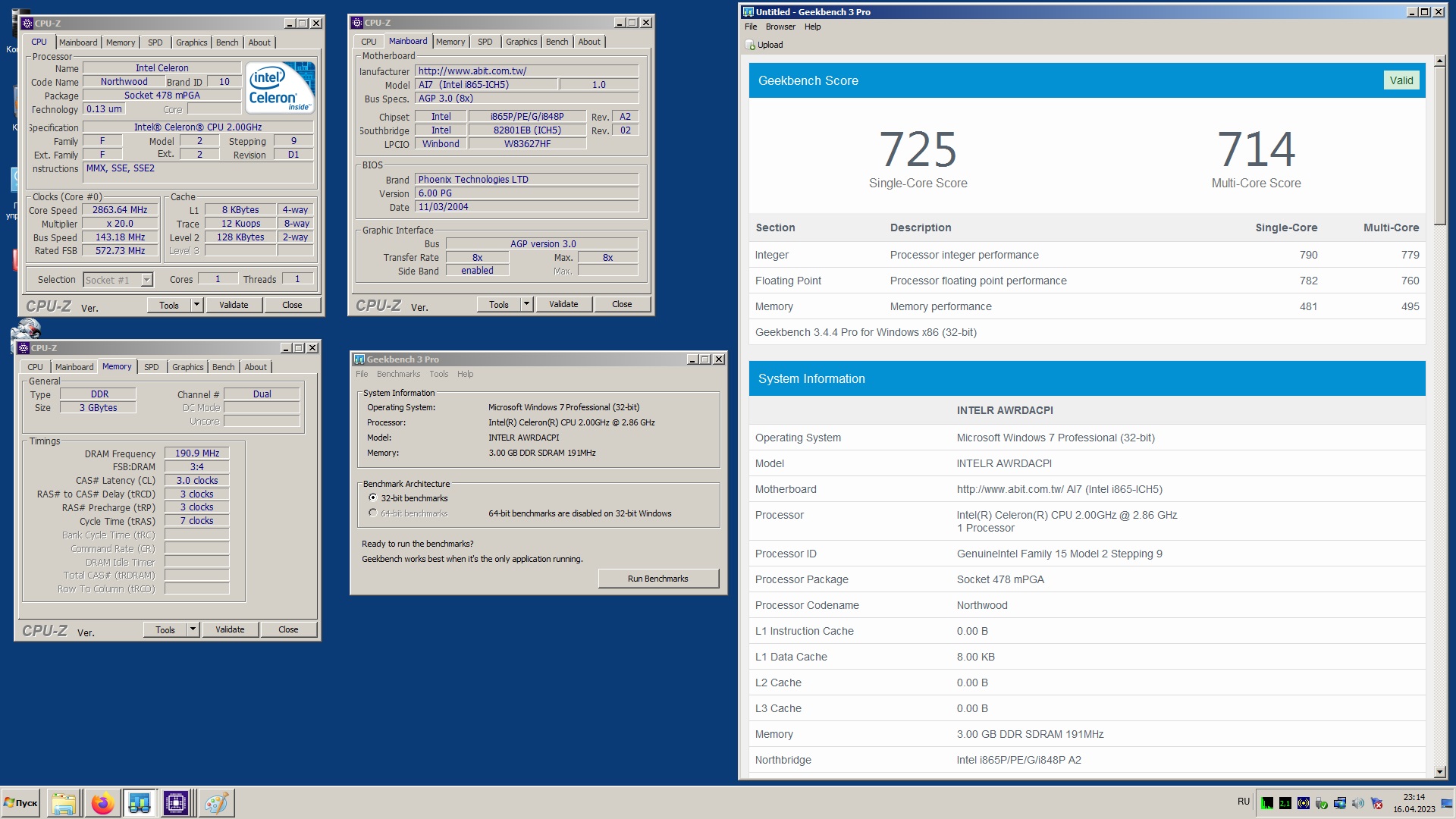Click the Safely Remove Hardware USB tray icon
Image resolution: width=1456 pixels, height=819 pixels.
pyautogui.click(x=1322, y=803)
